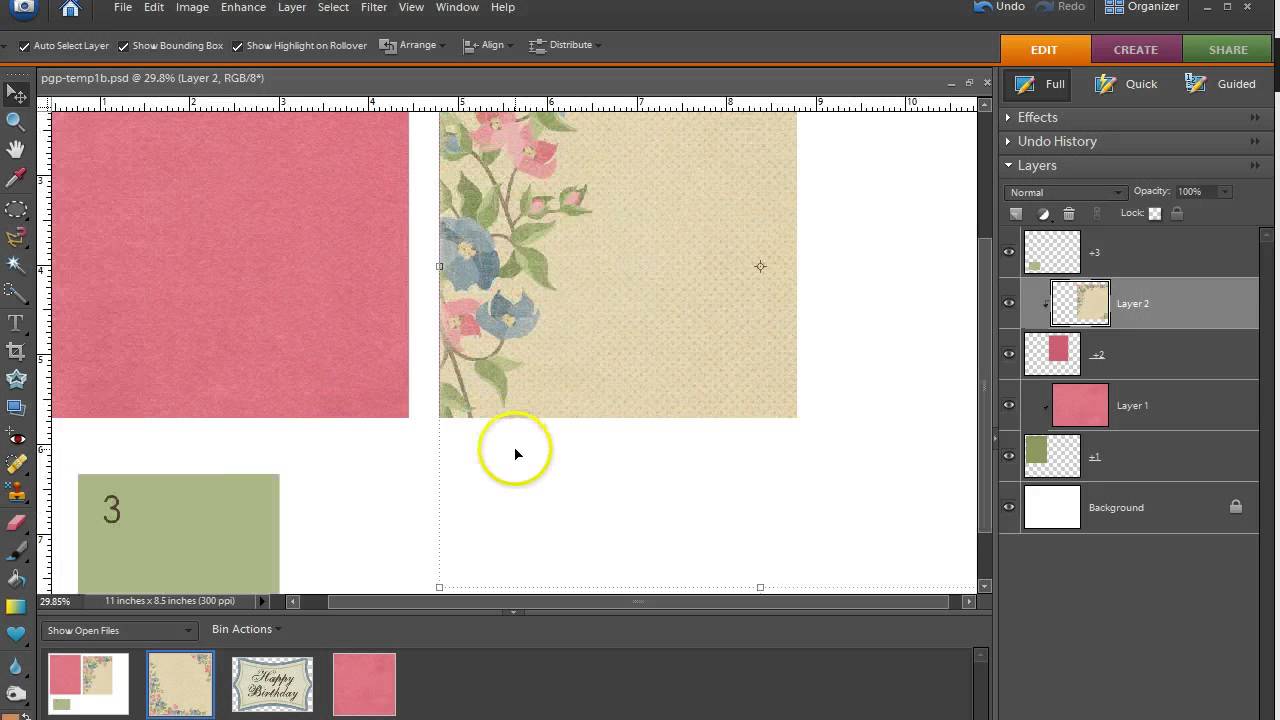
Task: Open the Organizer
Action: (1143, 7)
